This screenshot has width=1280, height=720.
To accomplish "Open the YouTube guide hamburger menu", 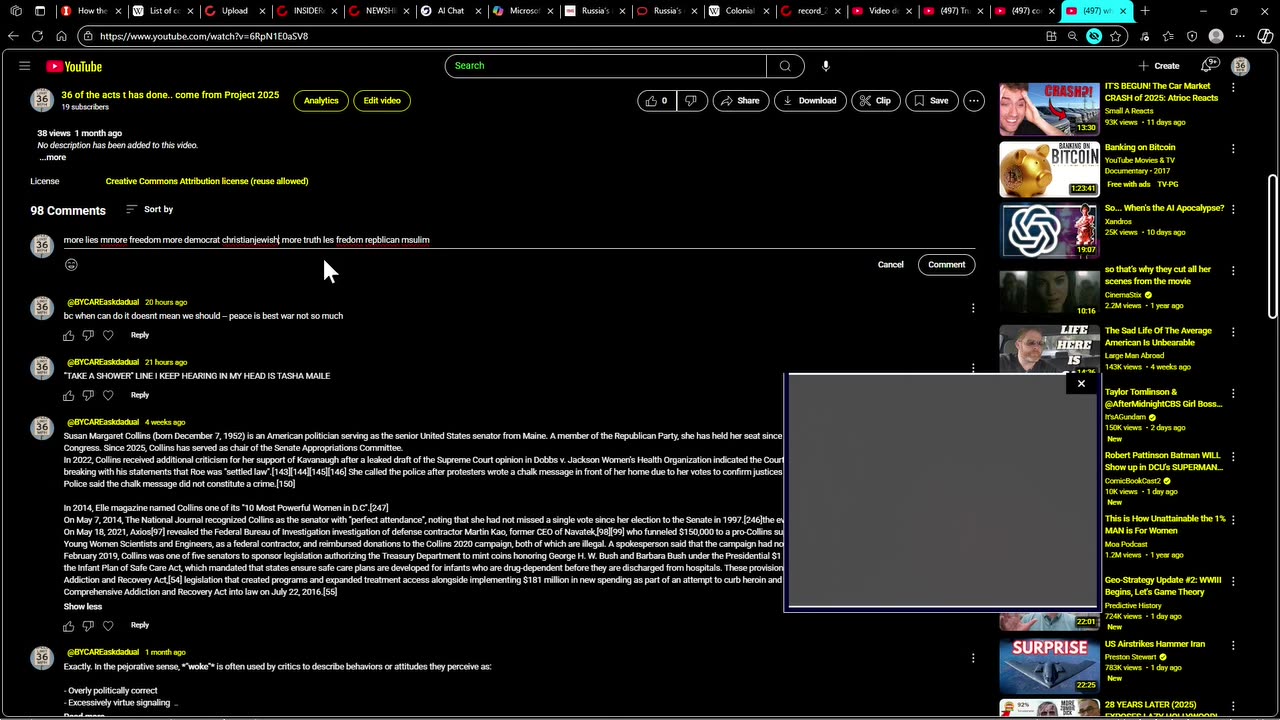I will (24, 66).
